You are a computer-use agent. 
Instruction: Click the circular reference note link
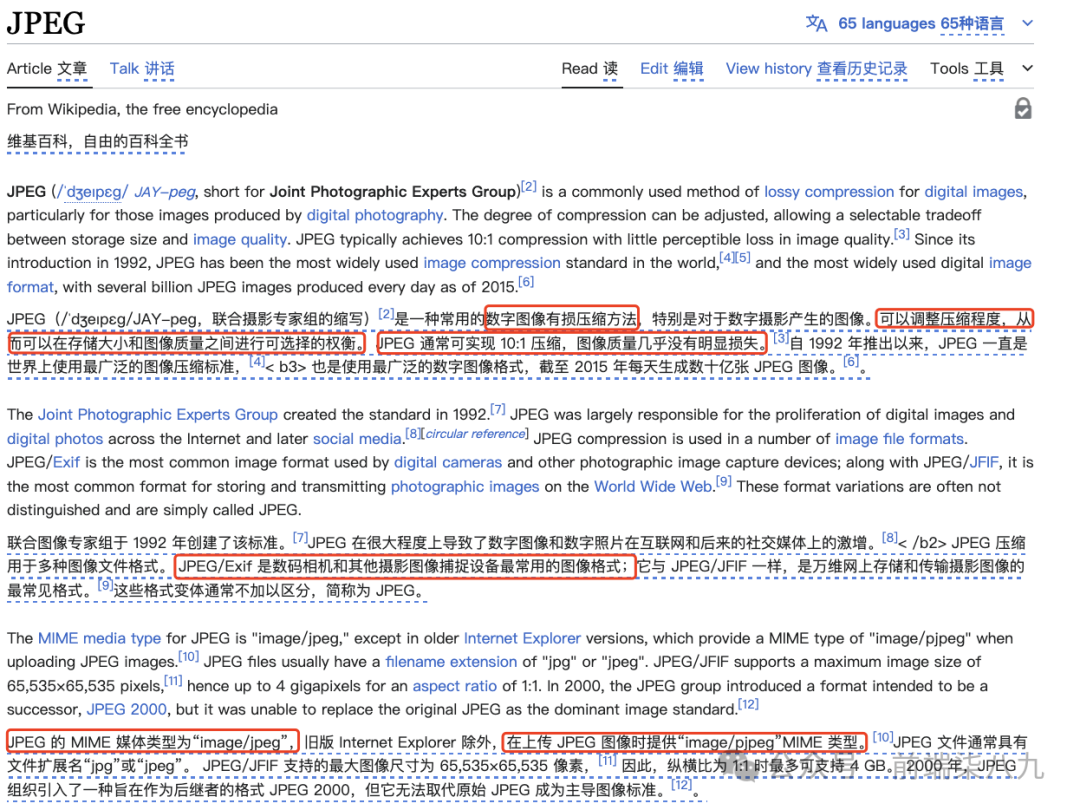tap(475, 434)
